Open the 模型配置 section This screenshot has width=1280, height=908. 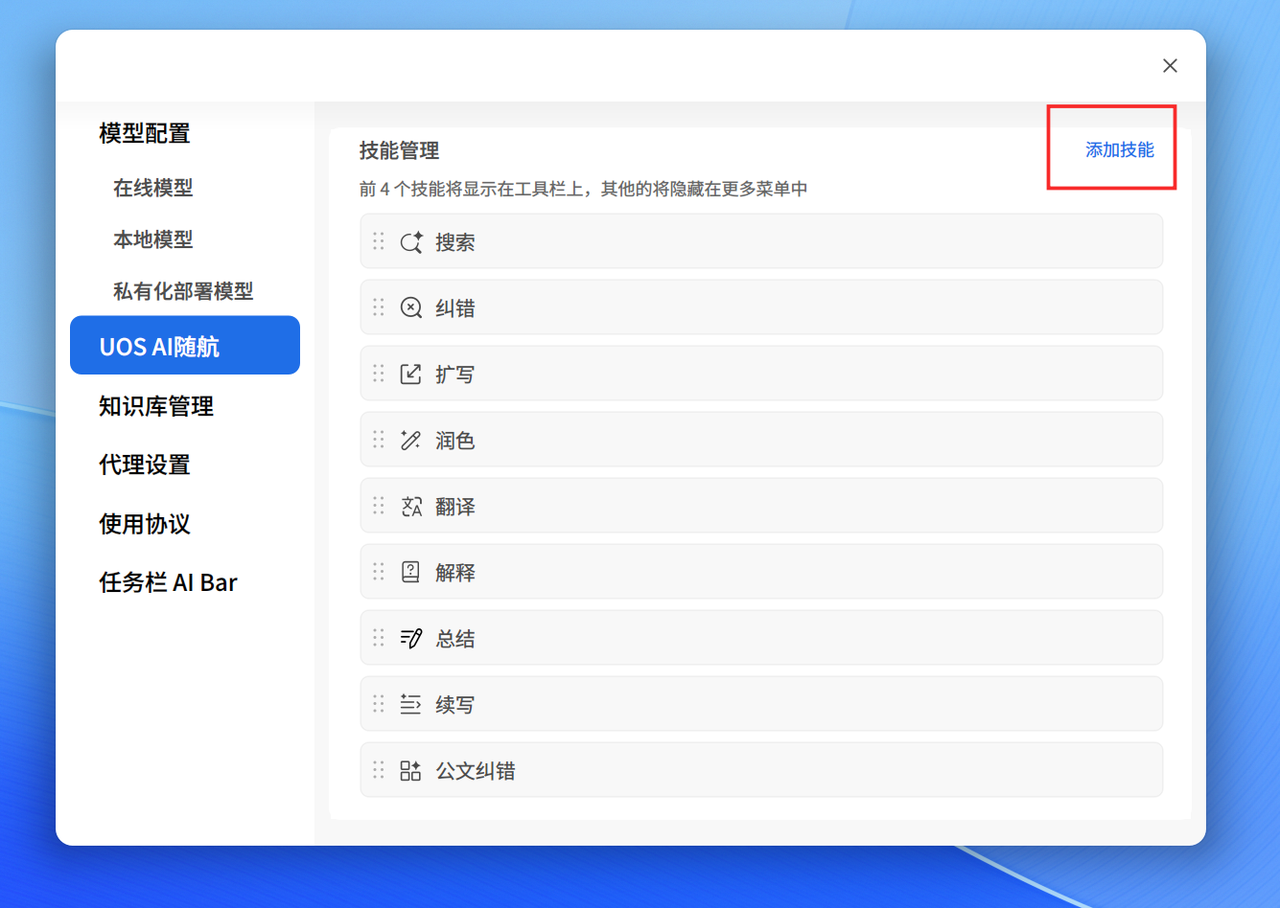click(x=145, y=133)
